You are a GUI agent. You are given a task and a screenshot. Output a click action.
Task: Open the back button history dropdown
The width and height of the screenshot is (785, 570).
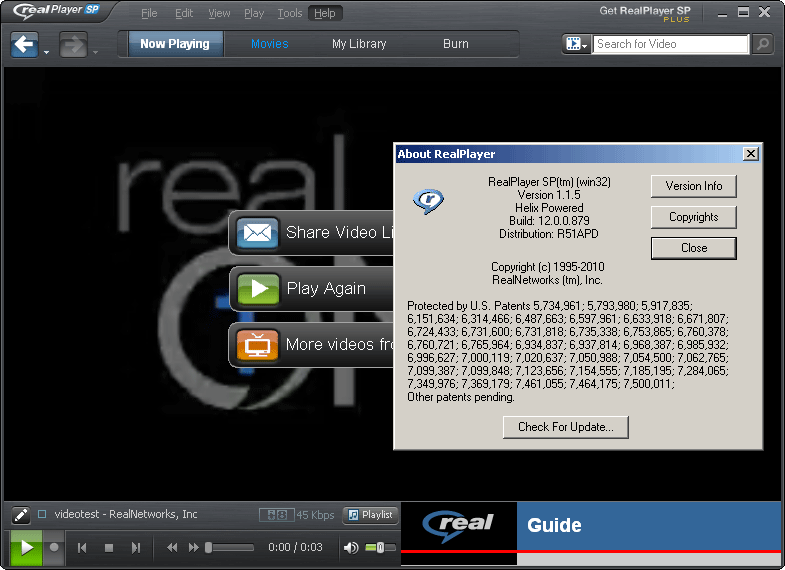(x=46, y=52)
